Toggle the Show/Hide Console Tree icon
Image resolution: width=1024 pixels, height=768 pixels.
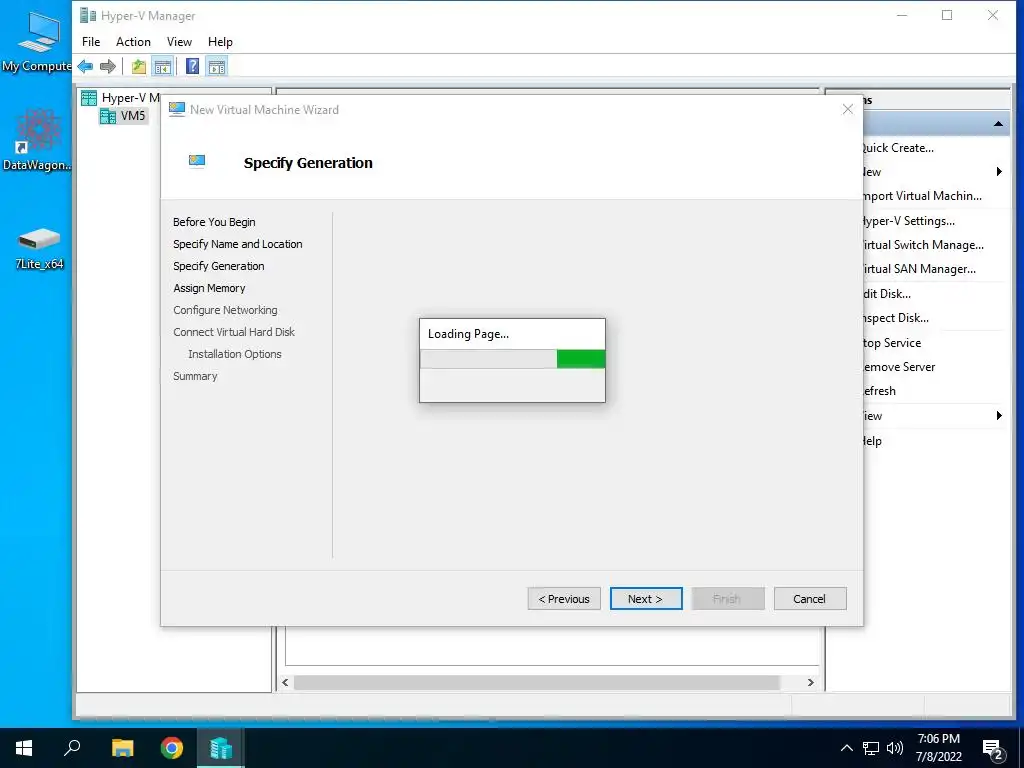[x=162, y=66]
